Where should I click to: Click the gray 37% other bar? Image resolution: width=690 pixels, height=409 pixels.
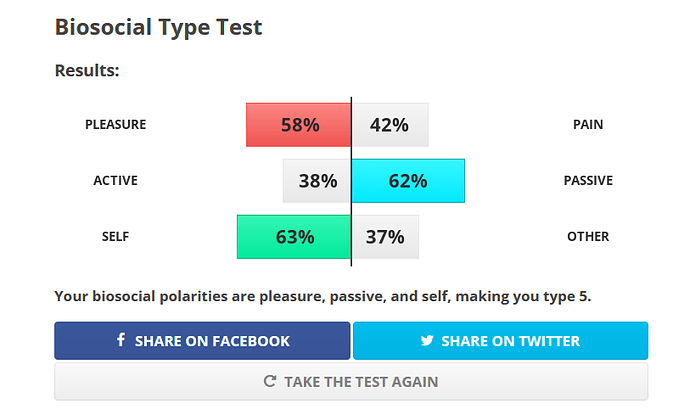tap(385, 237)
